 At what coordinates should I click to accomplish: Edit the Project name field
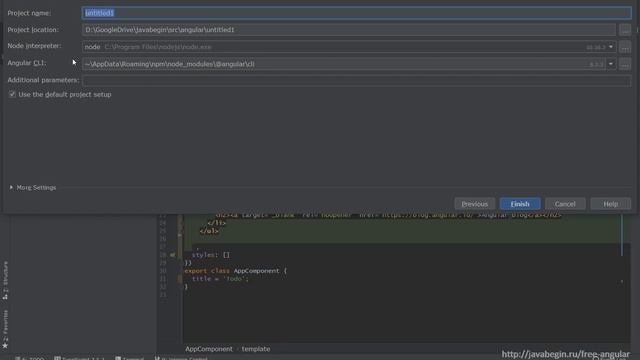coord(356,13)
